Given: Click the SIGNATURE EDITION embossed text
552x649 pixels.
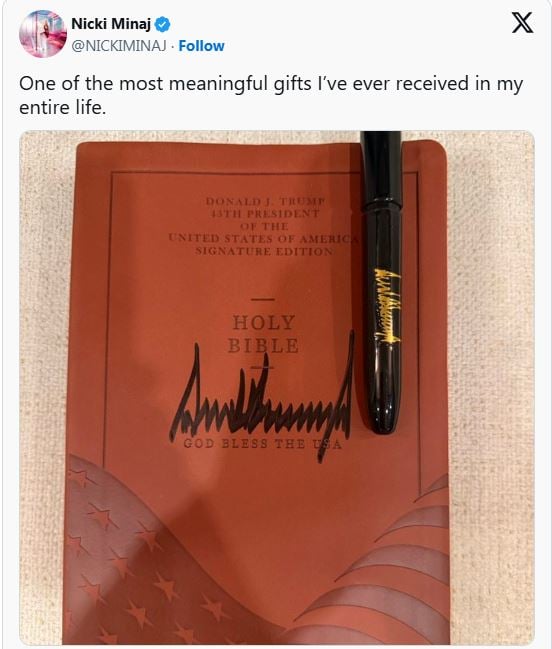Looking at the screenshot, I should pyautogui.click(x=264, y=251).
